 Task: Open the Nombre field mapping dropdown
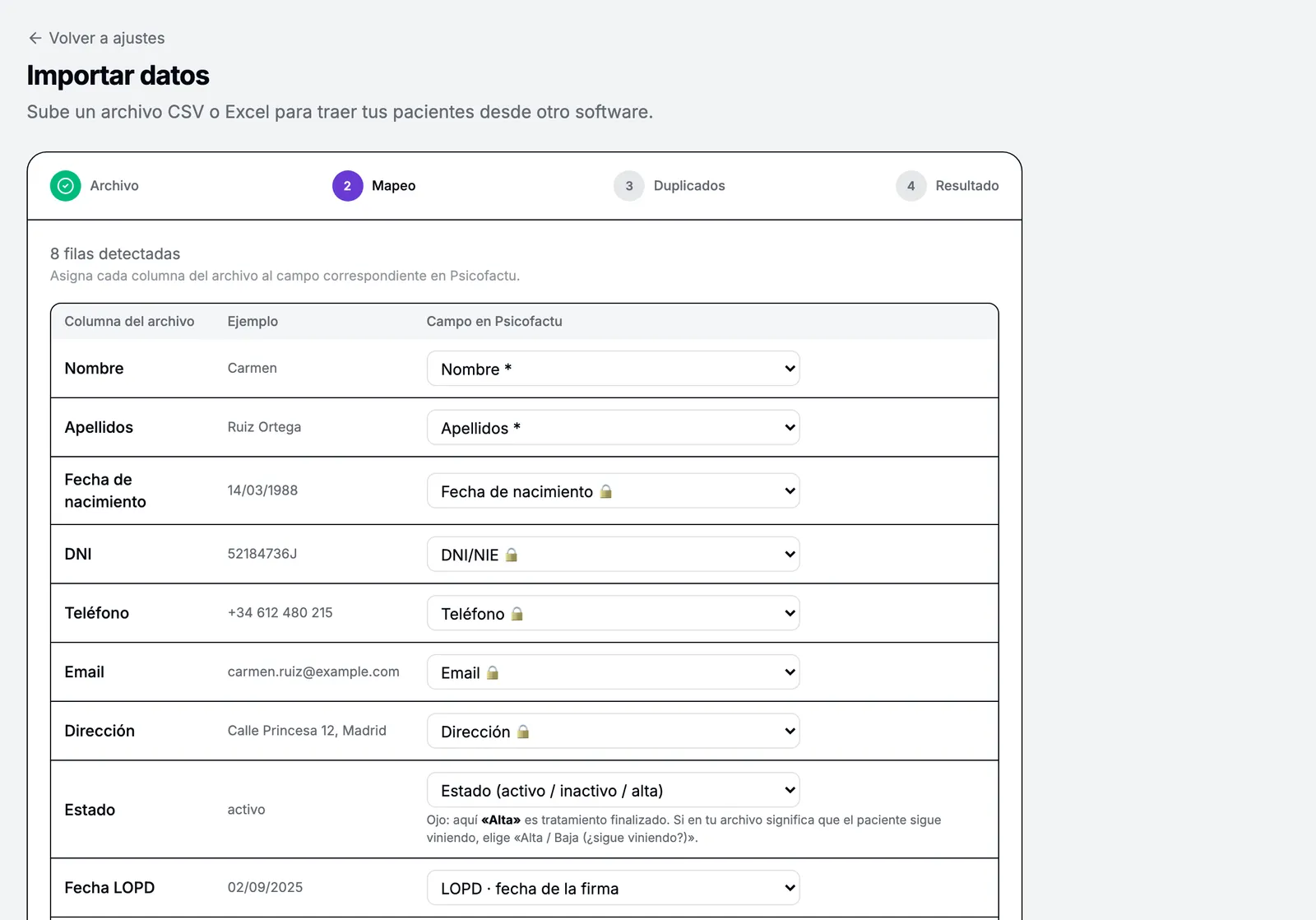point(613,369)
